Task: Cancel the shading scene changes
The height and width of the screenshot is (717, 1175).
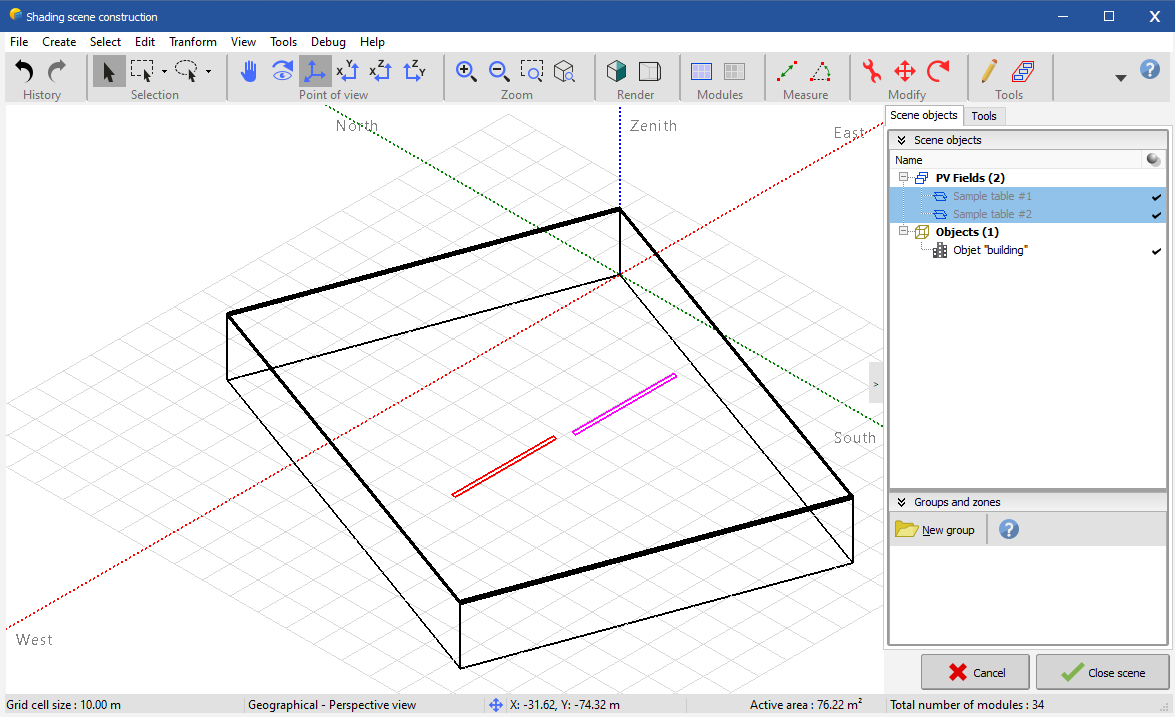Action: (975, 672)
